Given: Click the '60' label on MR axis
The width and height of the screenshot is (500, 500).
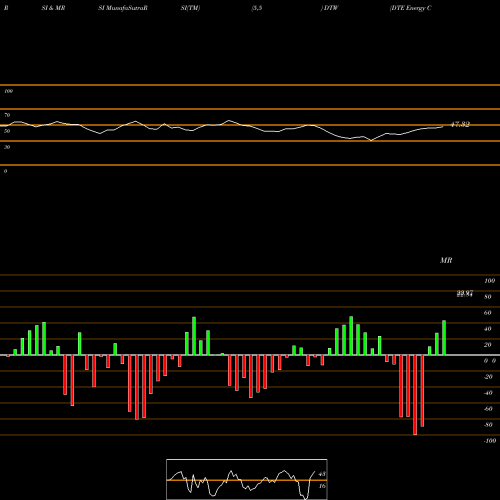Looking at the screenshot, I should (487, 313).
